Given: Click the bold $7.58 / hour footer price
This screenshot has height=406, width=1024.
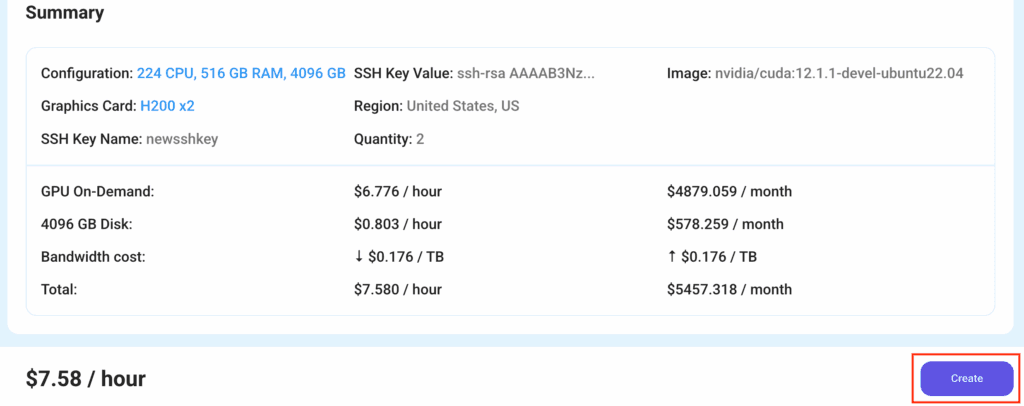Looking at the screenshot, I should 86,378.
